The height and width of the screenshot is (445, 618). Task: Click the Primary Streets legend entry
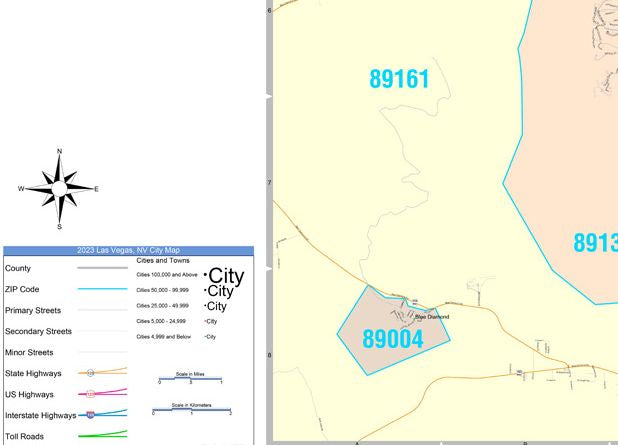tap(33, 310)
